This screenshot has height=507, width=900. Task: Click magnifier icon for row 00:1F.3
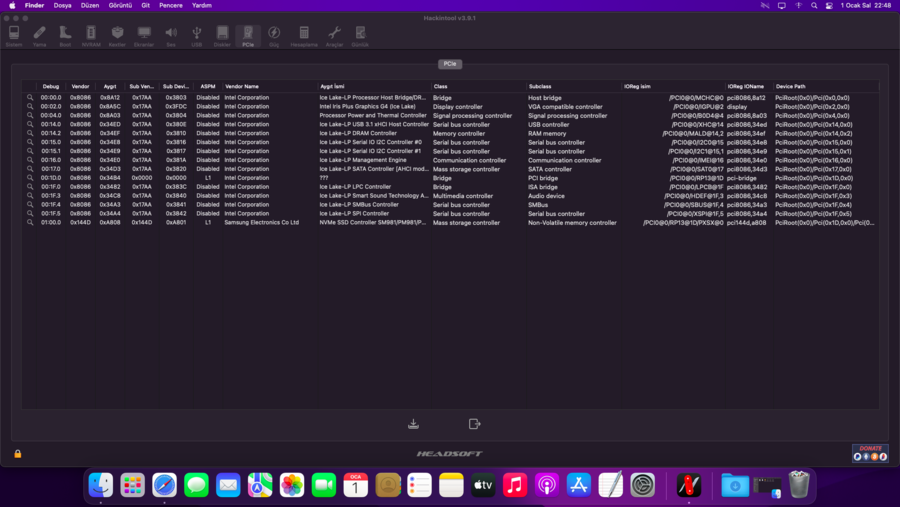30,196
